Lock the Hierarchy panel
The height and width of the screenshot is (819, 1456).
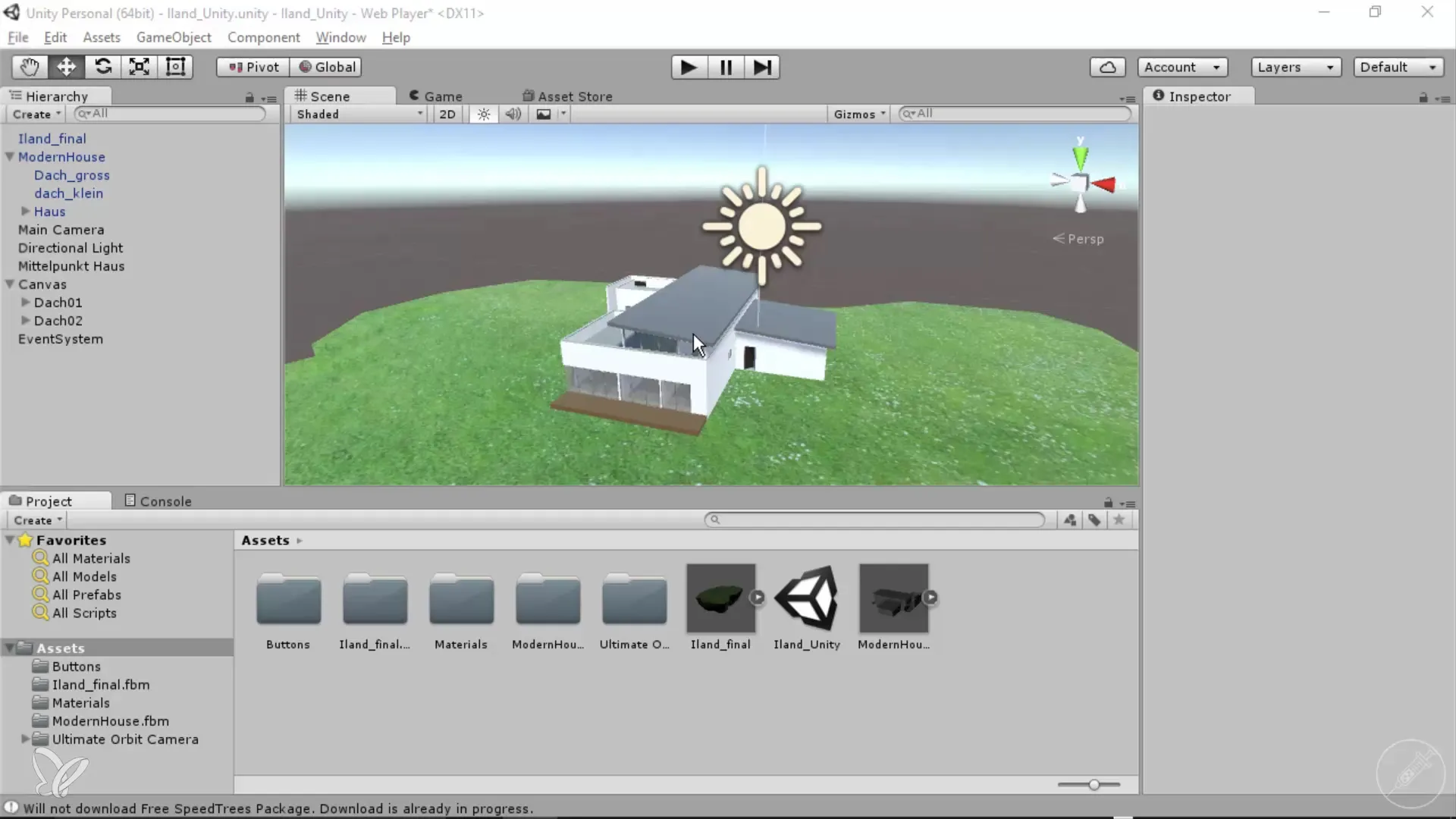click(x=249, y=97)
